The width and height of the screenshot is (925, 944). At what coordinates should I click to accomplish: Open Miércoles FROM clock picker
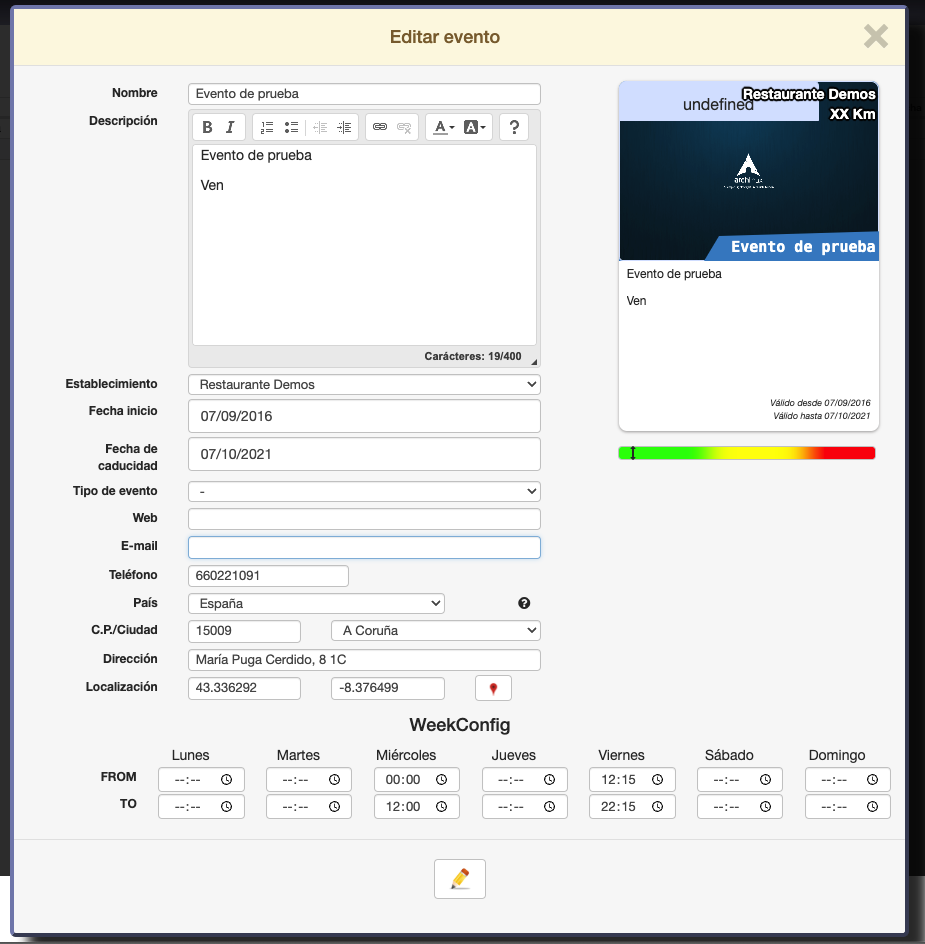tap(441, 780)
